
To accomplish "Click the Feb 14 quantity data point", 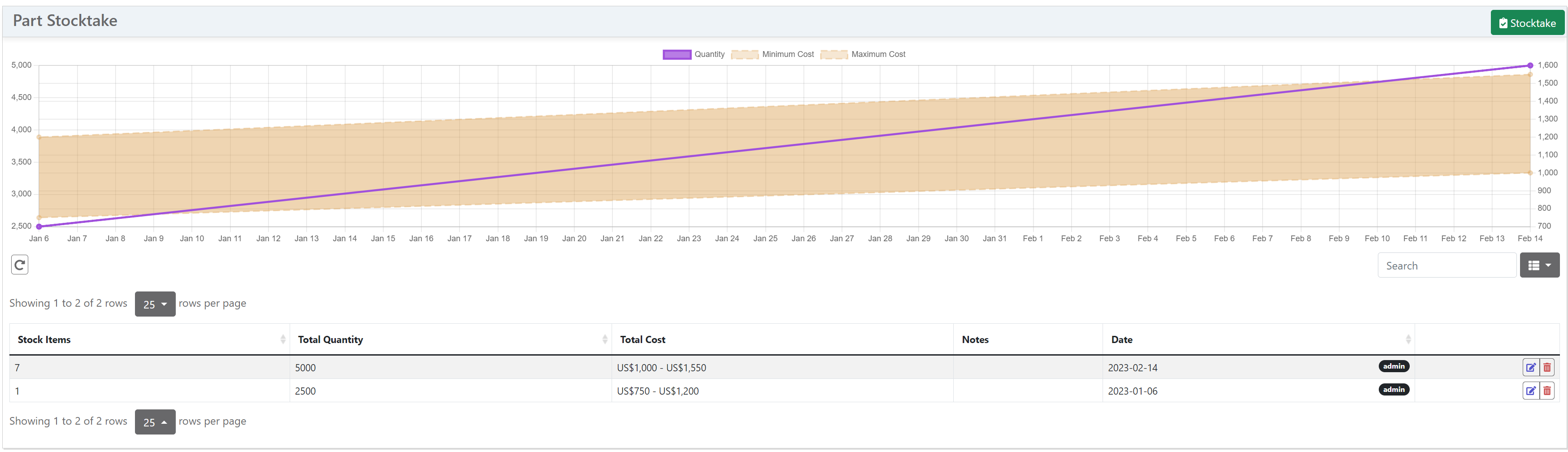I will [x=1529, y=65].
